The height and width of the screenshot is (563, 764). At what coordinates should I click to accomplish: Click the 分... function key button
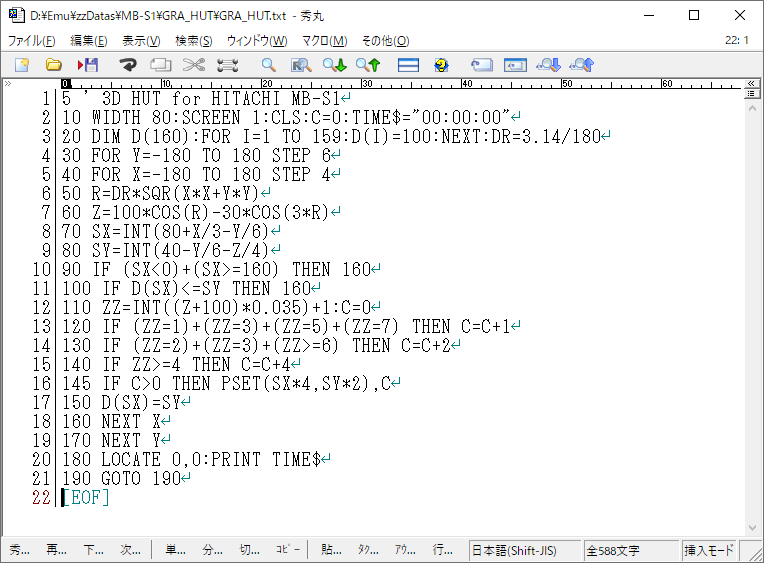tap(212, 550)
